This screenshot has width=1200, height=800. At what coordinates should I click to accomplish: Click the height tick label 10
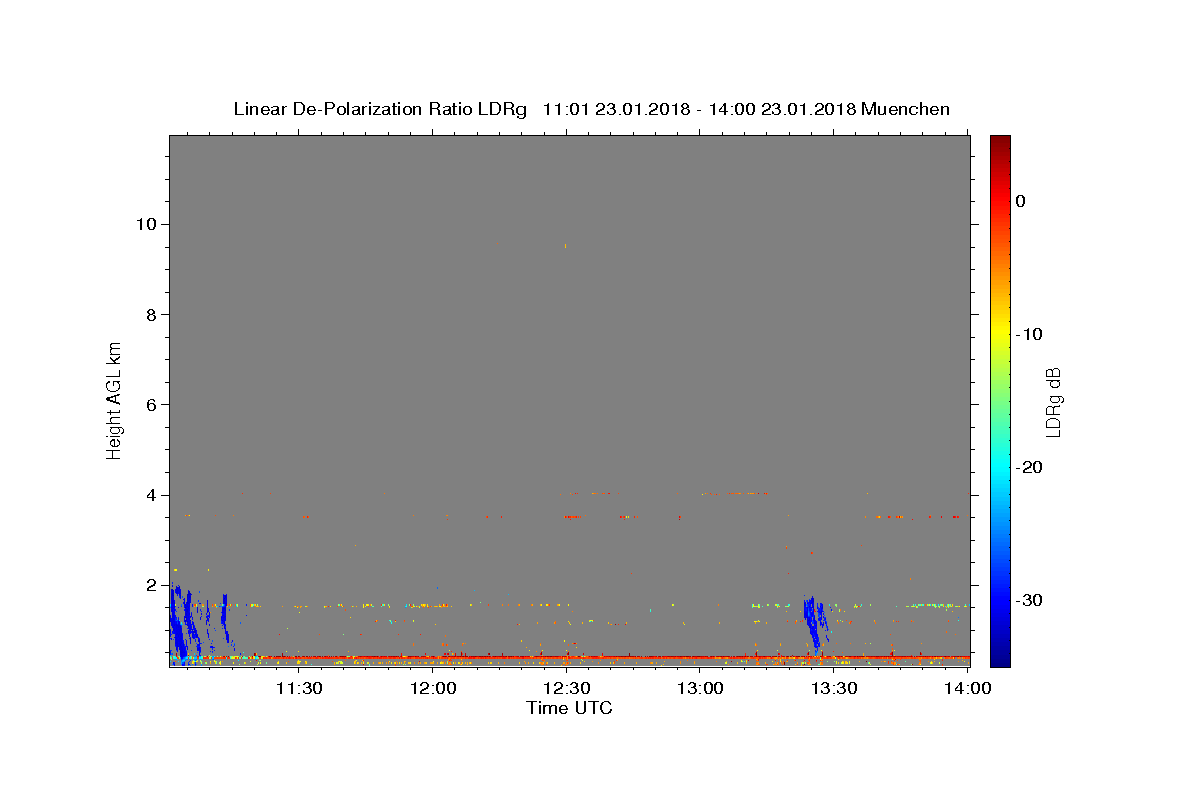point(145,224)
